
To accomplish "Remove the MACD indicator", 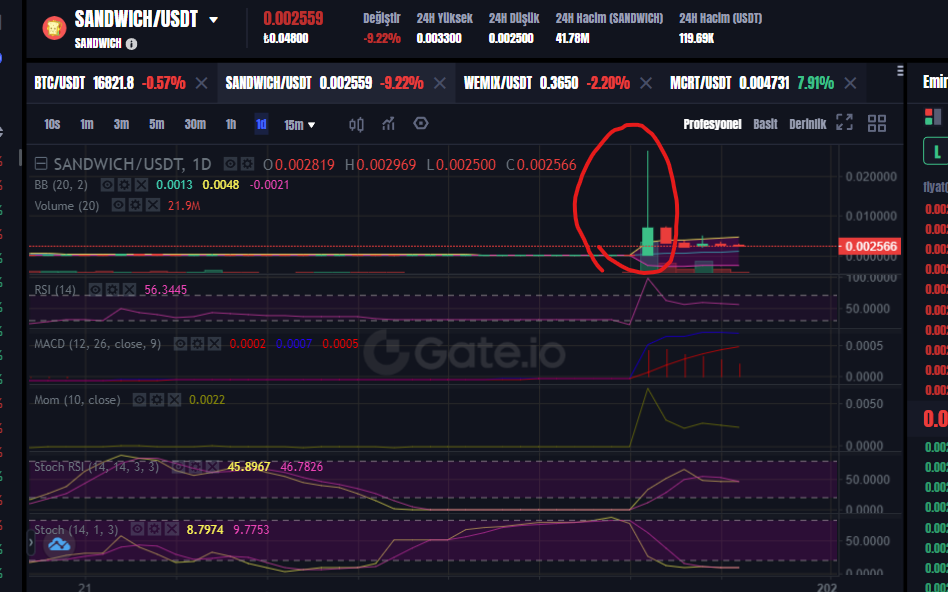I will point(215,344).
